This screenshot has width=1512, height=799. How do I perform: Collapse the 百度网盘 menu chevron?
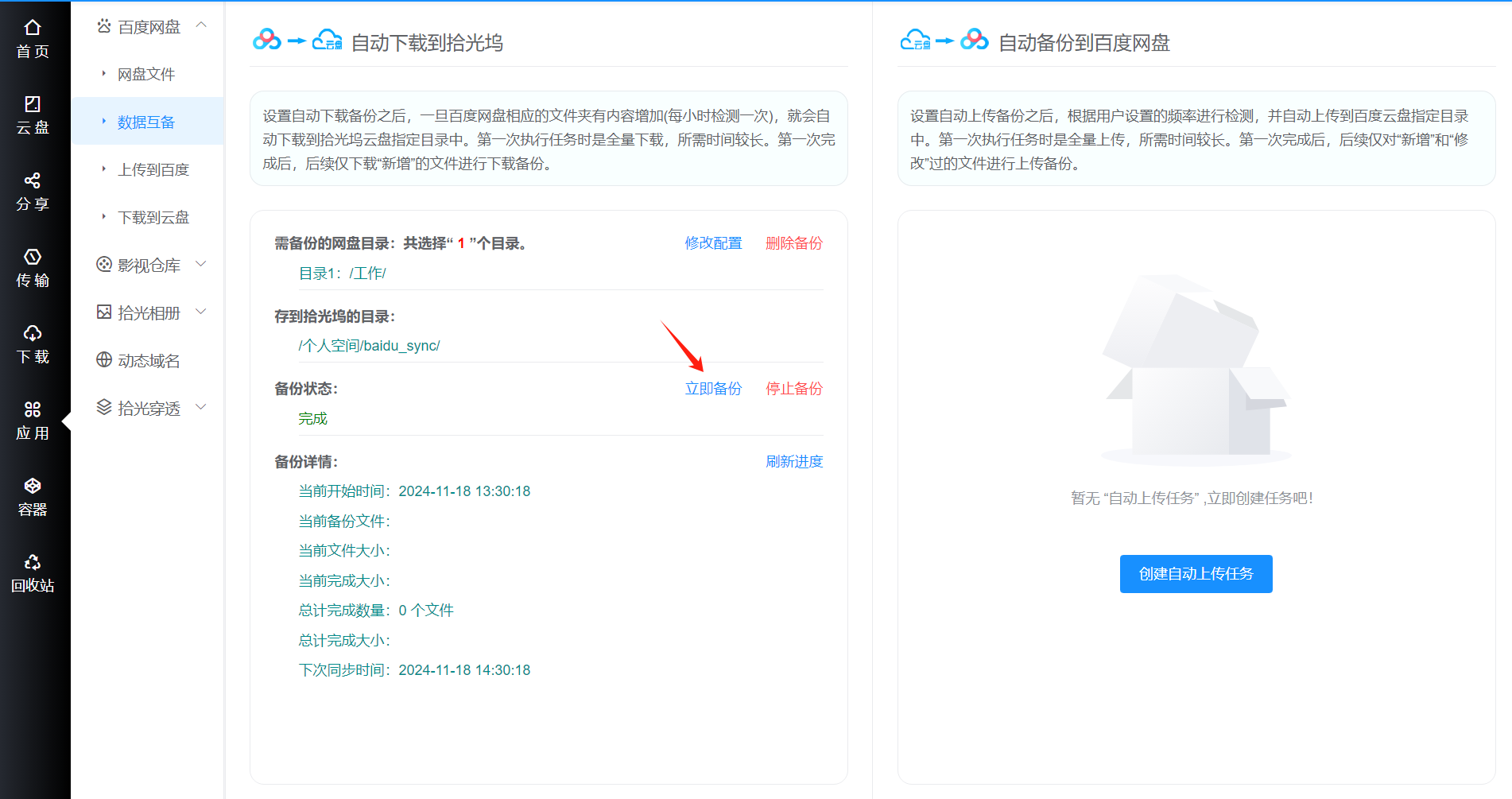(201, 25)
